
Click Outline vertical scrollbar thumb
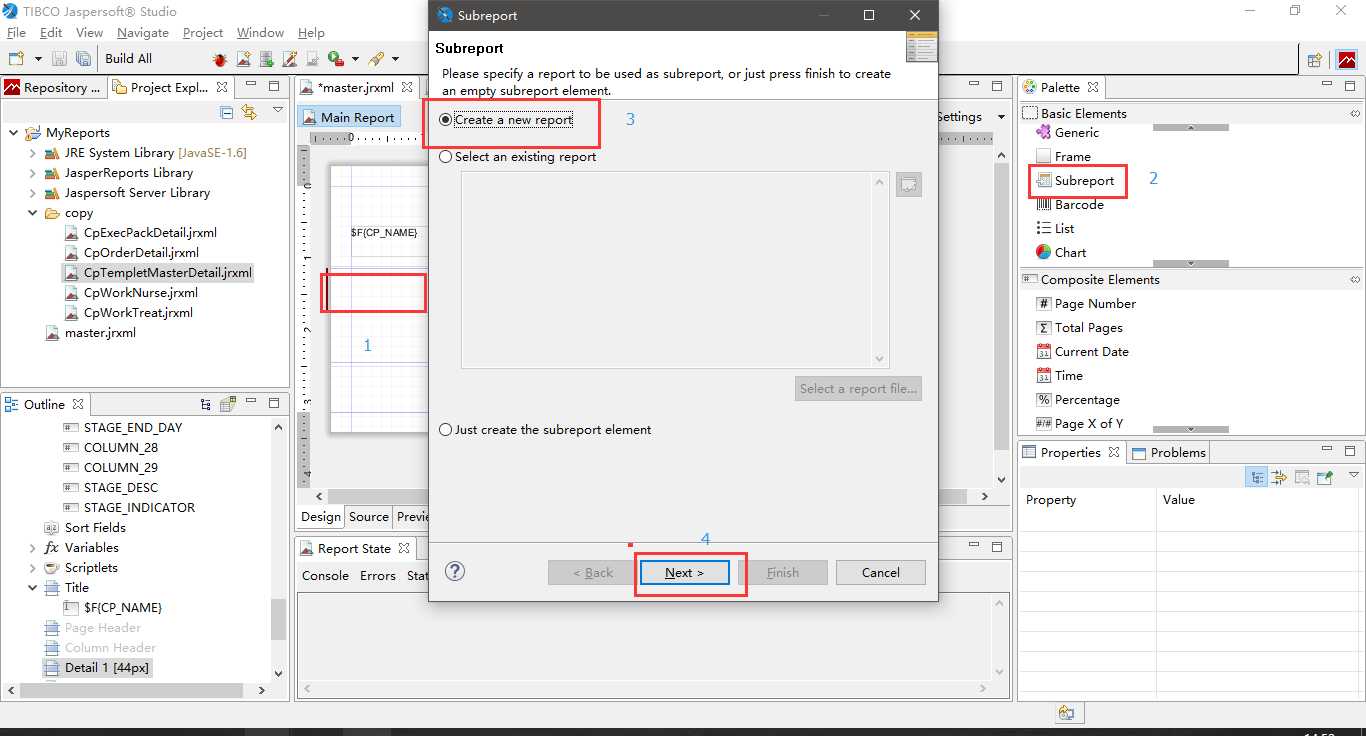pos(278,618)
